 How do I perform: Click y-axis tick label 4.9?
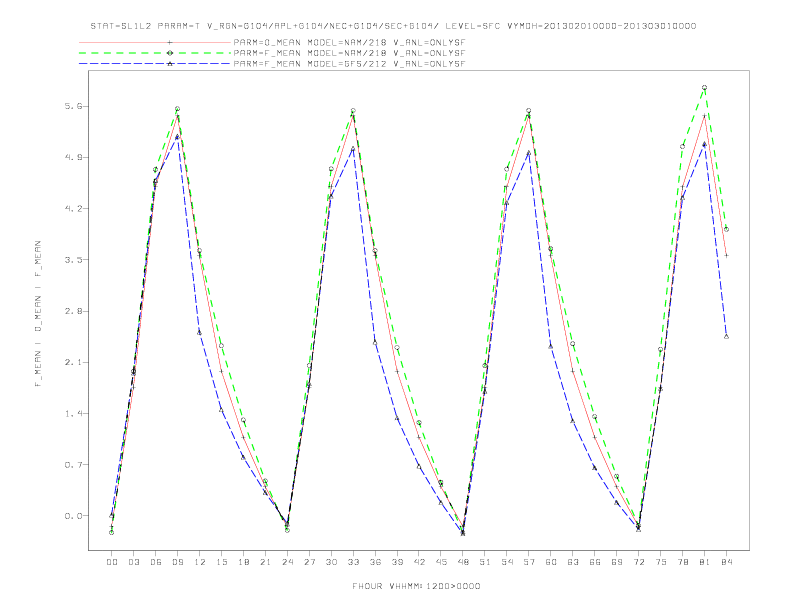pyautogui.click(x=74, y=158)
